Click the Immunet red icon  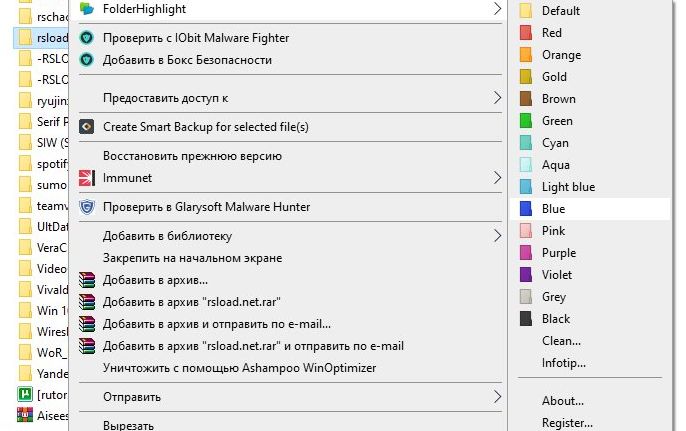87,178
